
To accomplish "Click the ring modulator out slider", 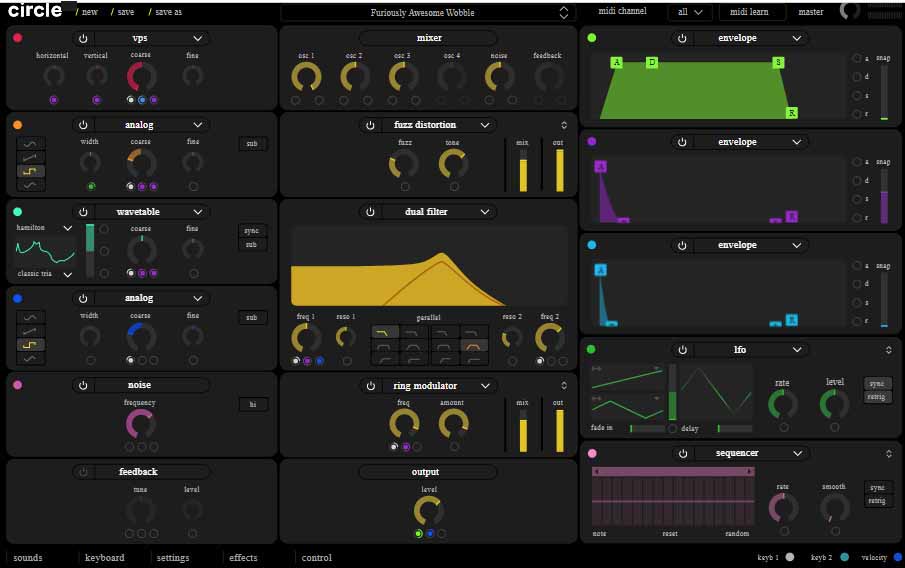I will (x=559, y=430).
